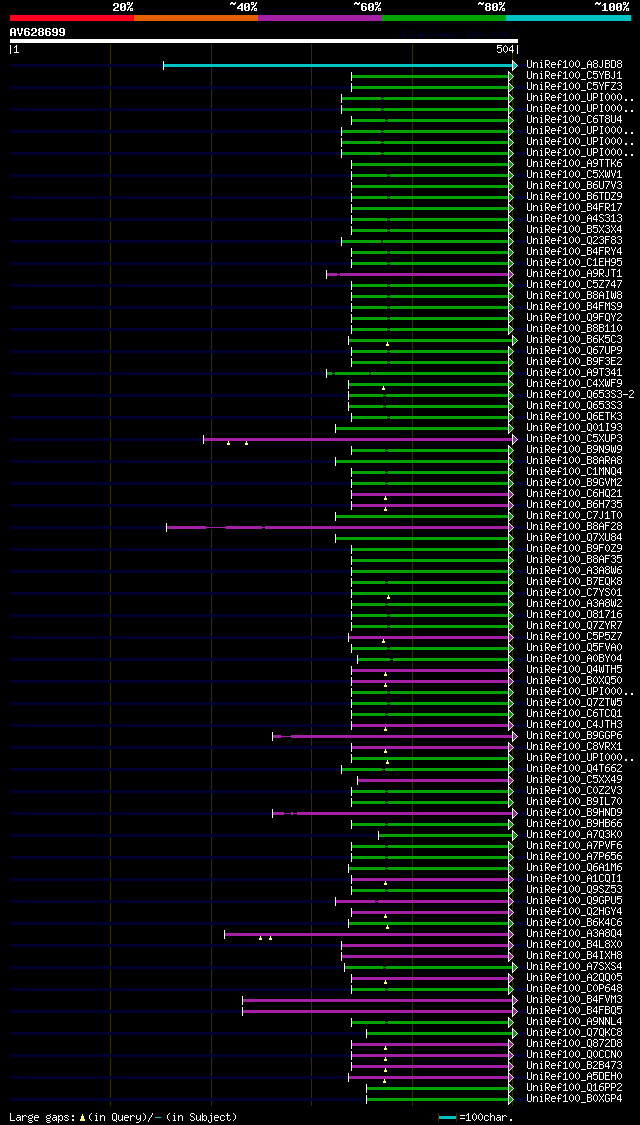Open UniRef100_C6HQ21 hit
Viewport: 640px width, 1125px height.
click(x=574, y=494)
